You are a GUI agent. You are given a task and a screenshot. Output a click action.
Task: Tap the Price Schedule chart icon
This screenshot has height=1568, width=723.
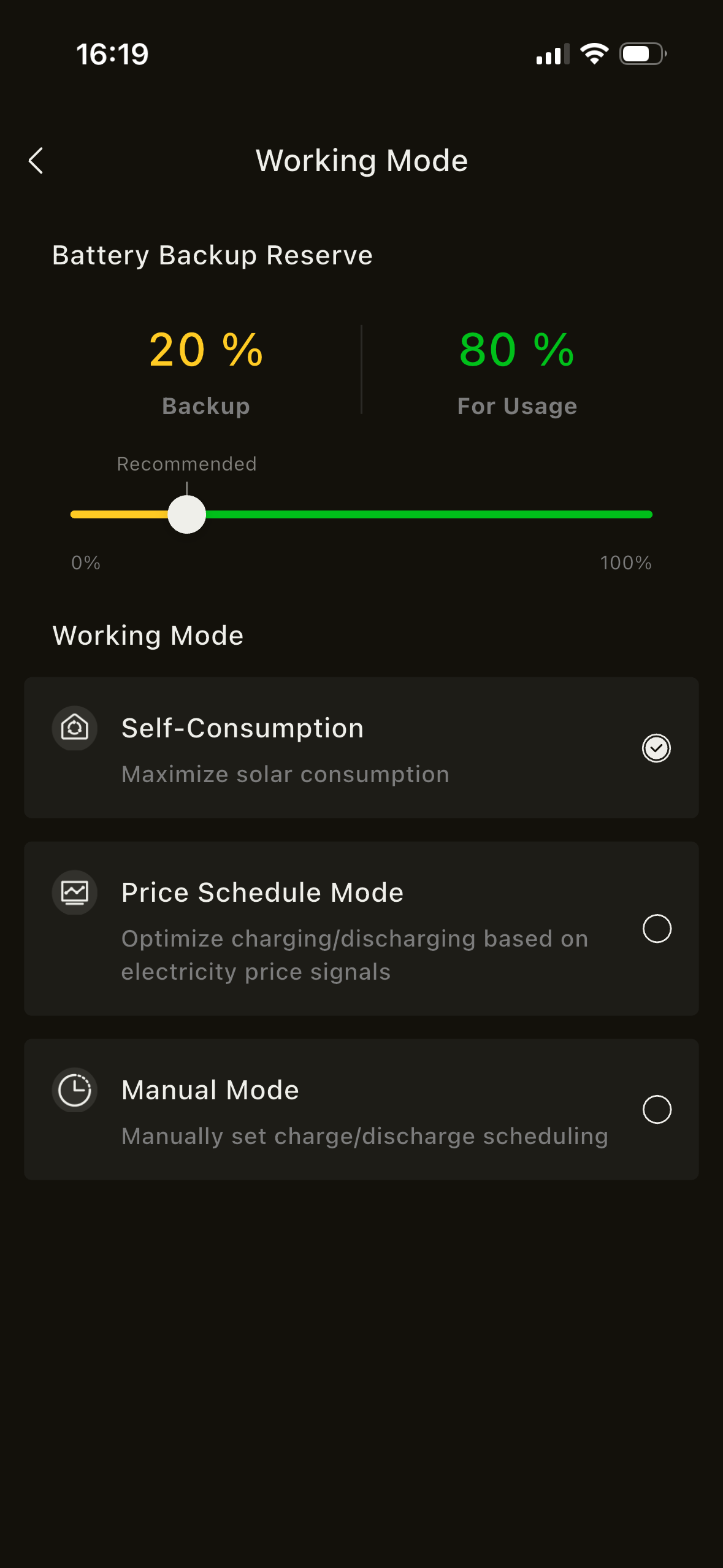point(75,893)
